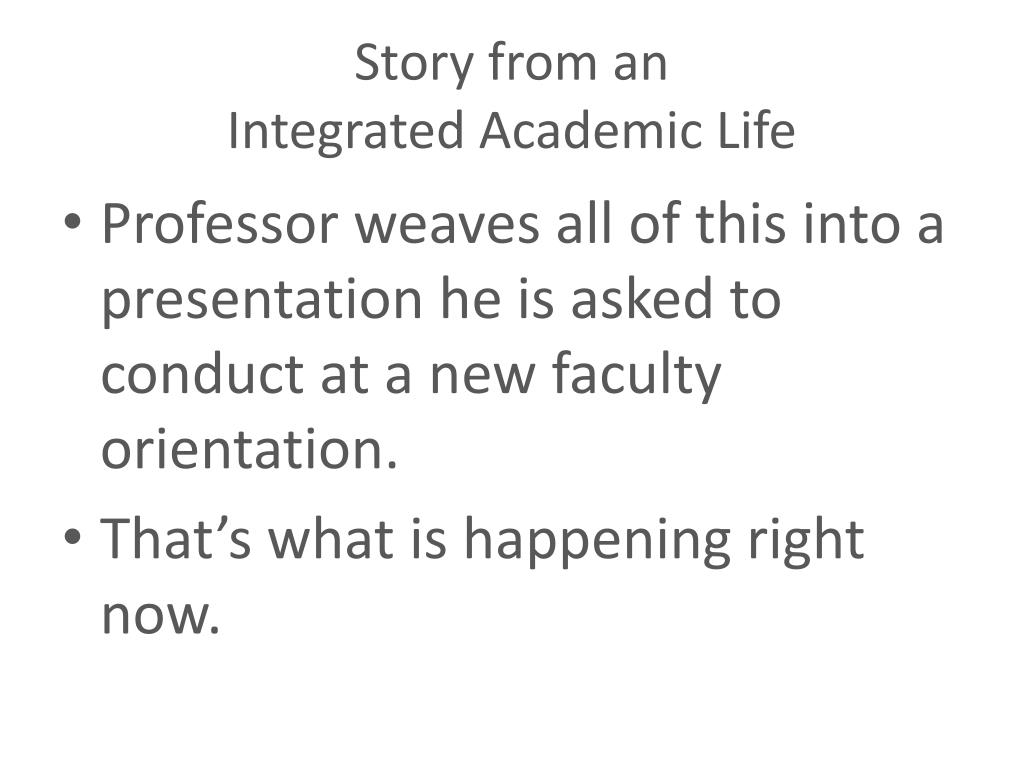
Task: Select the second bullet point marker
Action: click(x=72, y=537)
